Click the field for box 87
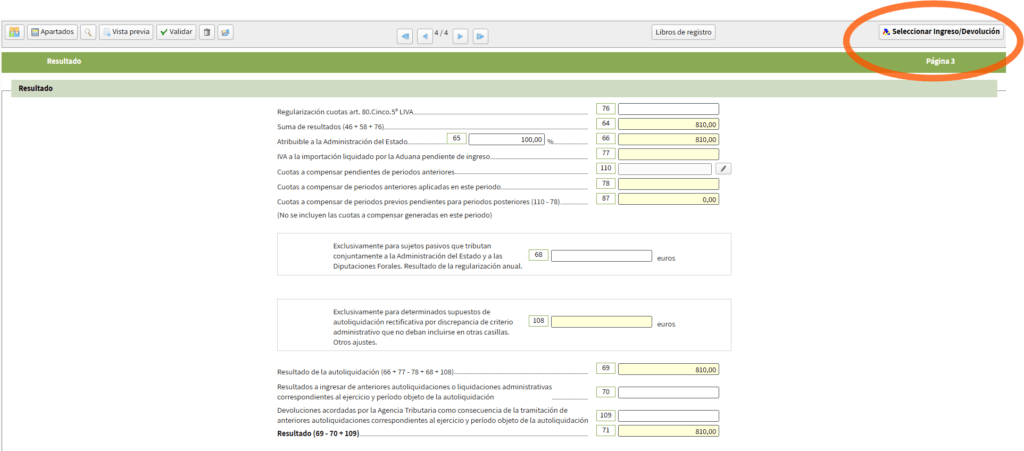The height and width of the screenshot is (451, 1024). coord(668,199)
